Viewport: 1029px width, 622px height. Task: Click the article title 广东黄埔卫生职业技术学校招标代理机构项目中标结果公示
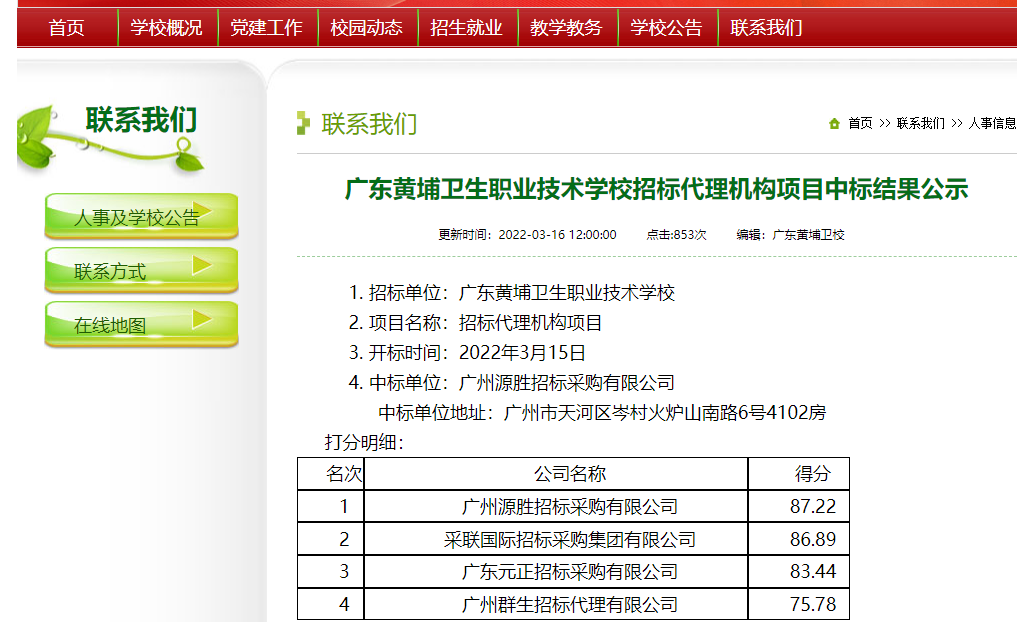(x=656, y=189)
